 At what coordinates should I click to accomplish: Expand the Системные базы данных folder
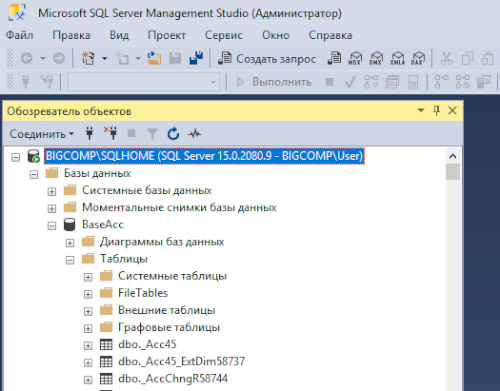tap(52, 192)
